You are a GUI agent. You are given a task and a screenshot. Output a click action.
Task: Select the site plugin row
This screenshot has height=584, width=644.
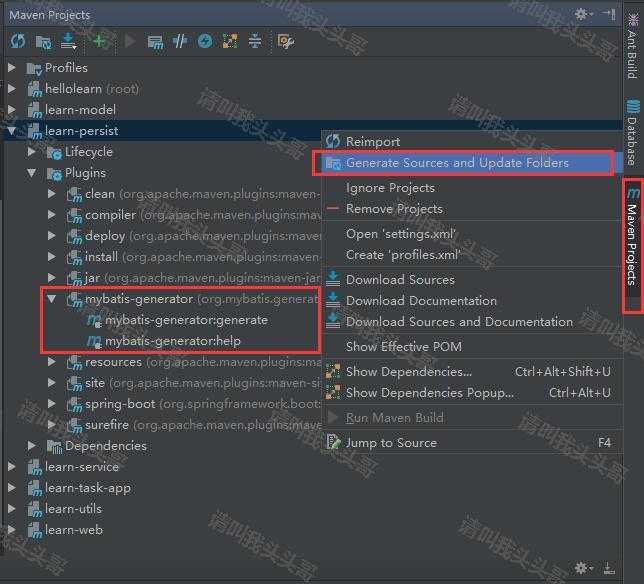(x=194, y=383)
